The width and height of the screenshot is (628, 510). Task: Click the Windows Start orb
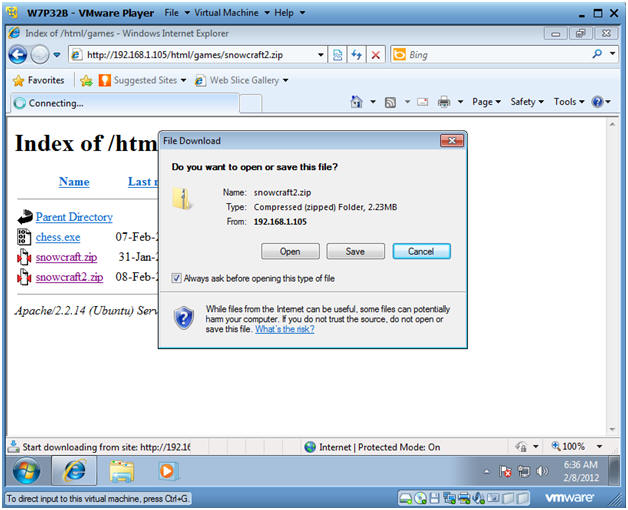[26, 471]
